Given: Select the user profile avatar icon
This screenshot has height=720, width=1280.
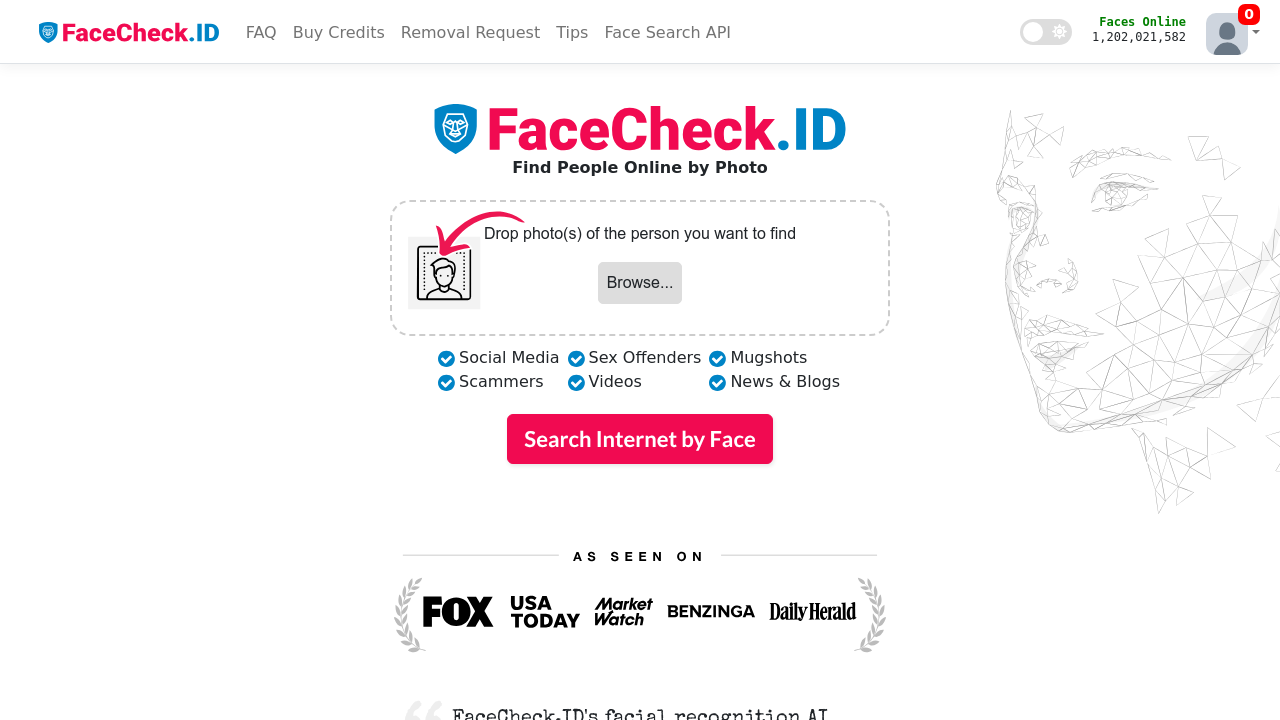Looking at the screenshot, I should pos(1226,33).
